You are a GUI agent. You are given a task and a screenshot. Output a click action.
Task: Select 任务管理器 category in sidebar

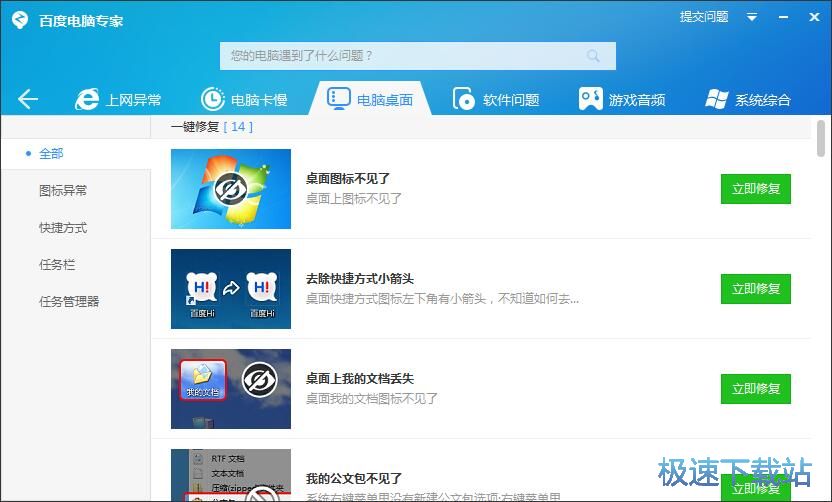tap(69, 301)
